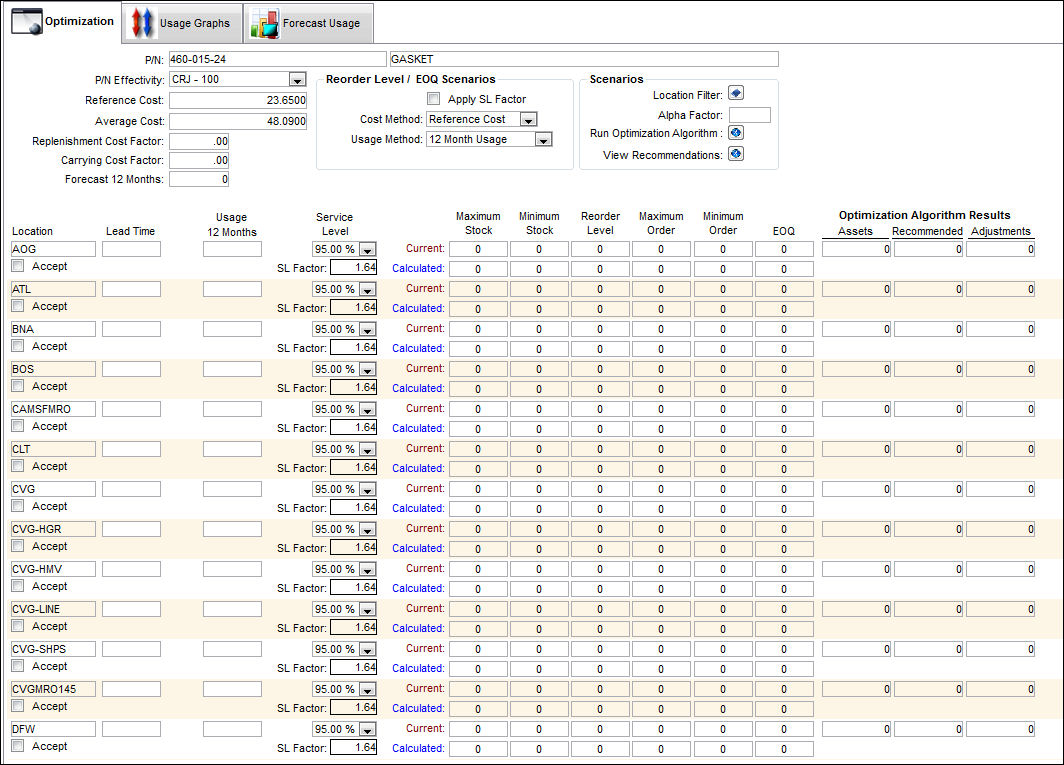Open the P/N Effectivity dropdown
1064x765 pixels.
(297, 79)
